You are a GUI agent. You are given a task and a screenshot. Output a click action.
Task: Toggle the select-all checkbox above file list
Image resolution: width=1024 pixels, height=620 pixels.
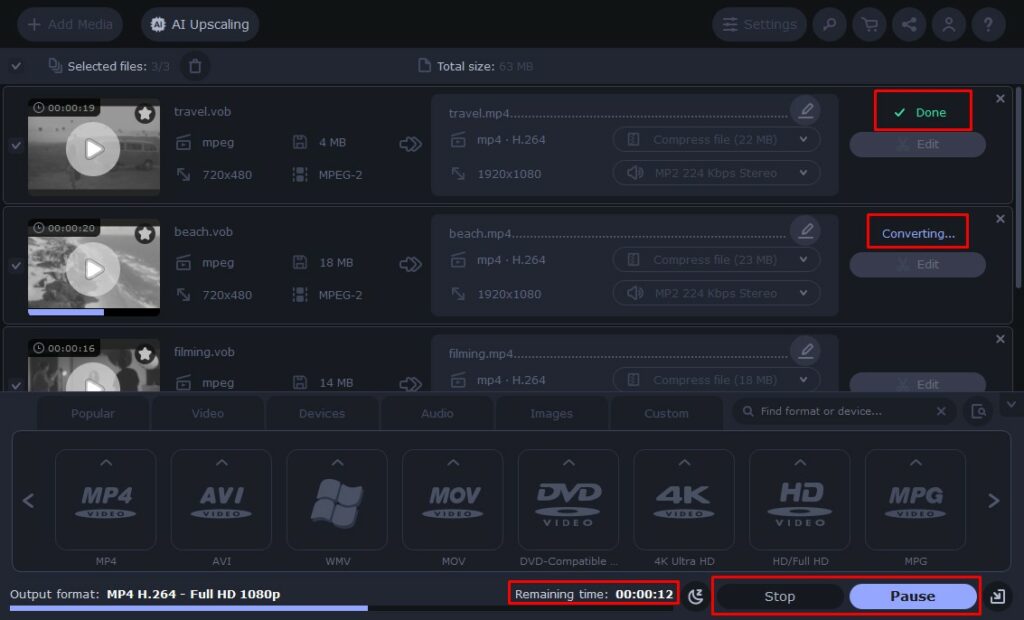tap(17, 66)
